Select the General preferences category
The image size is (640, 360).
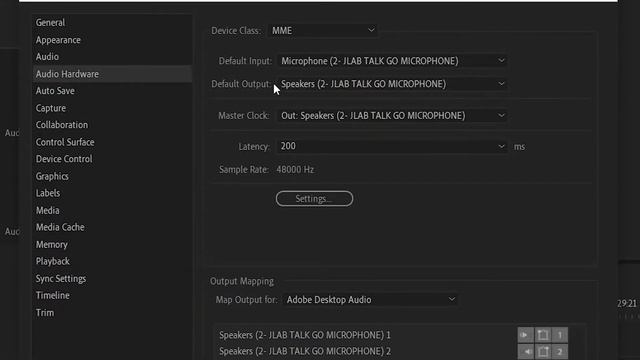(112, 22)
